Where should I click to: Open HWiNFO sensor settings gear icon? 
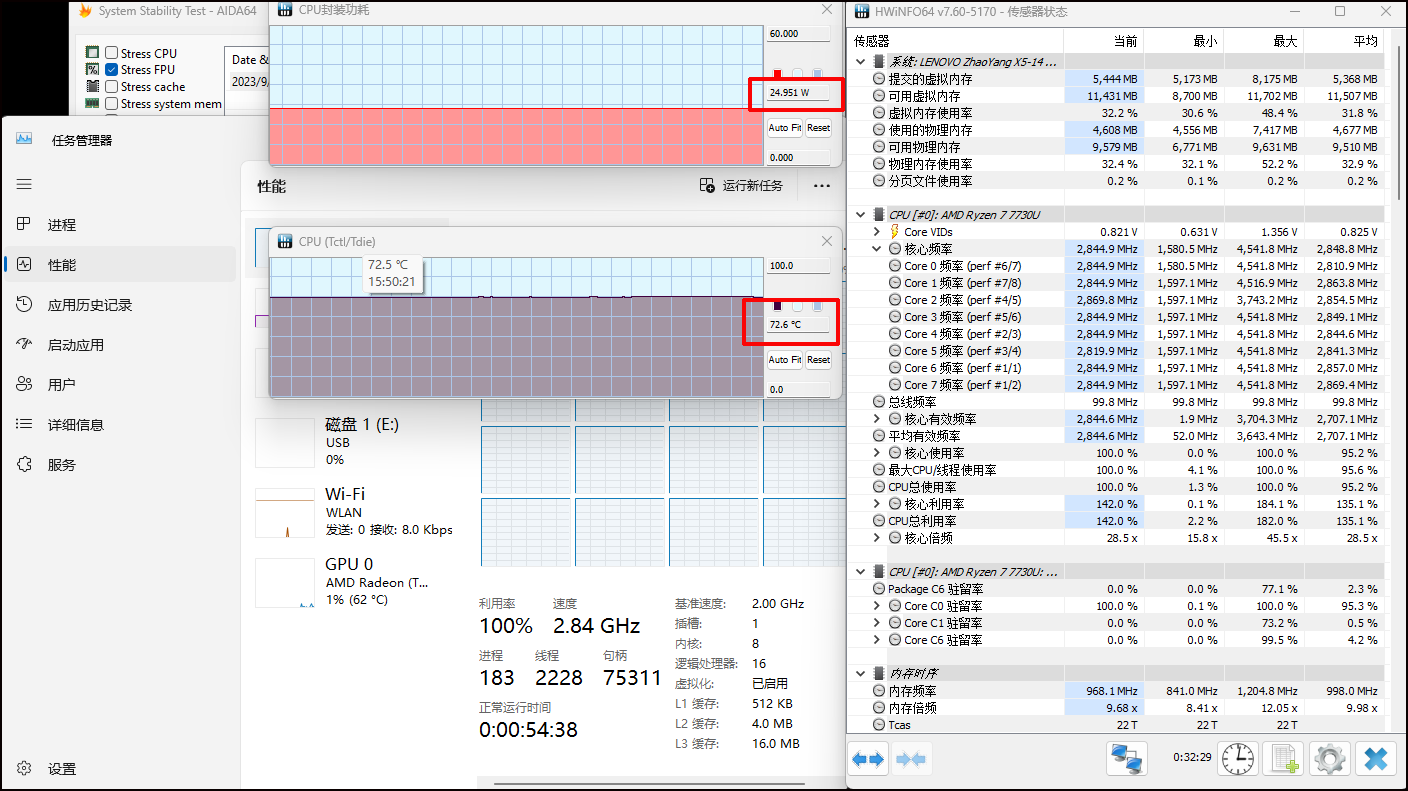tap(1329, 760)
